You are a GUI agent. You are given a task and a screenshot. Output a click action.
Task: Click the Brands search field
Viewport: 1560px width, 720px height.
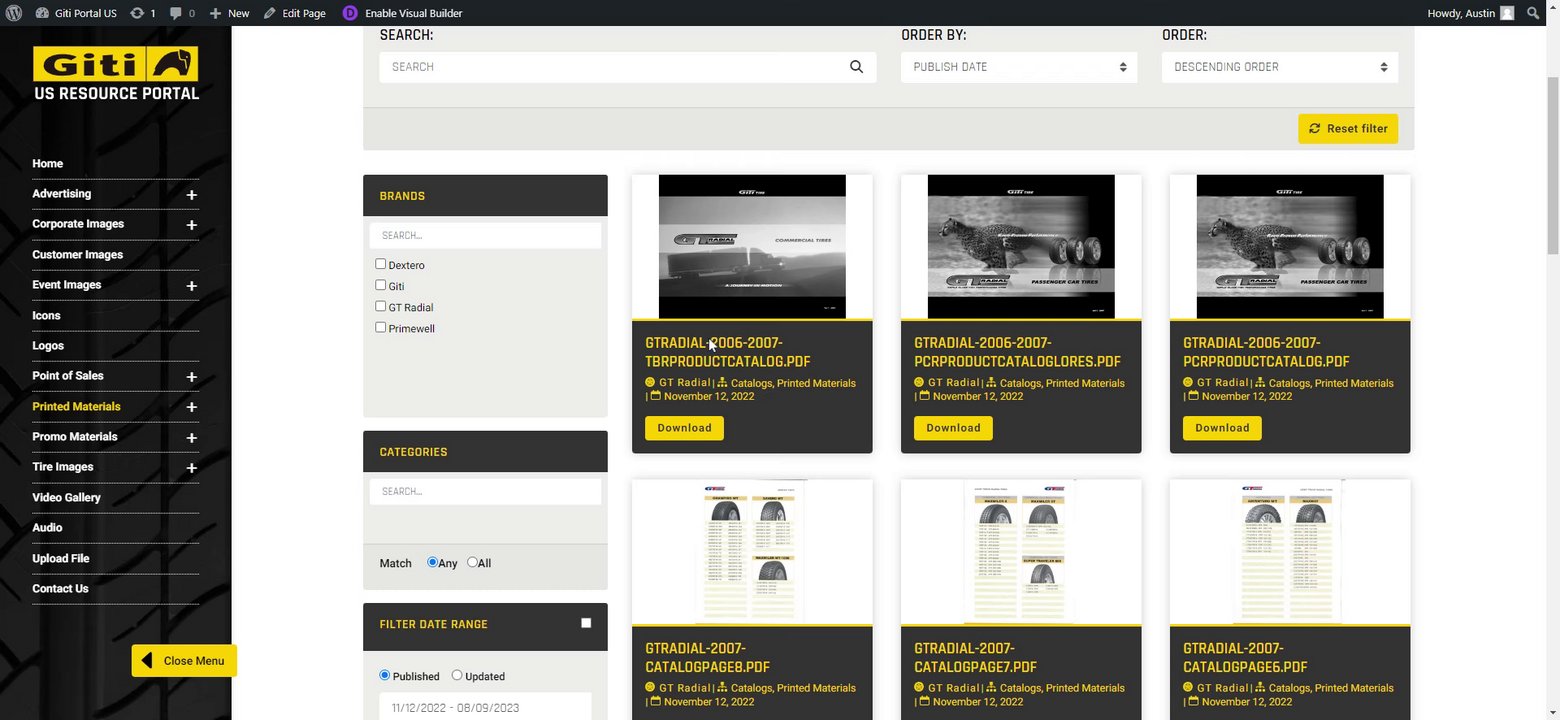click(x=485, y=236)
